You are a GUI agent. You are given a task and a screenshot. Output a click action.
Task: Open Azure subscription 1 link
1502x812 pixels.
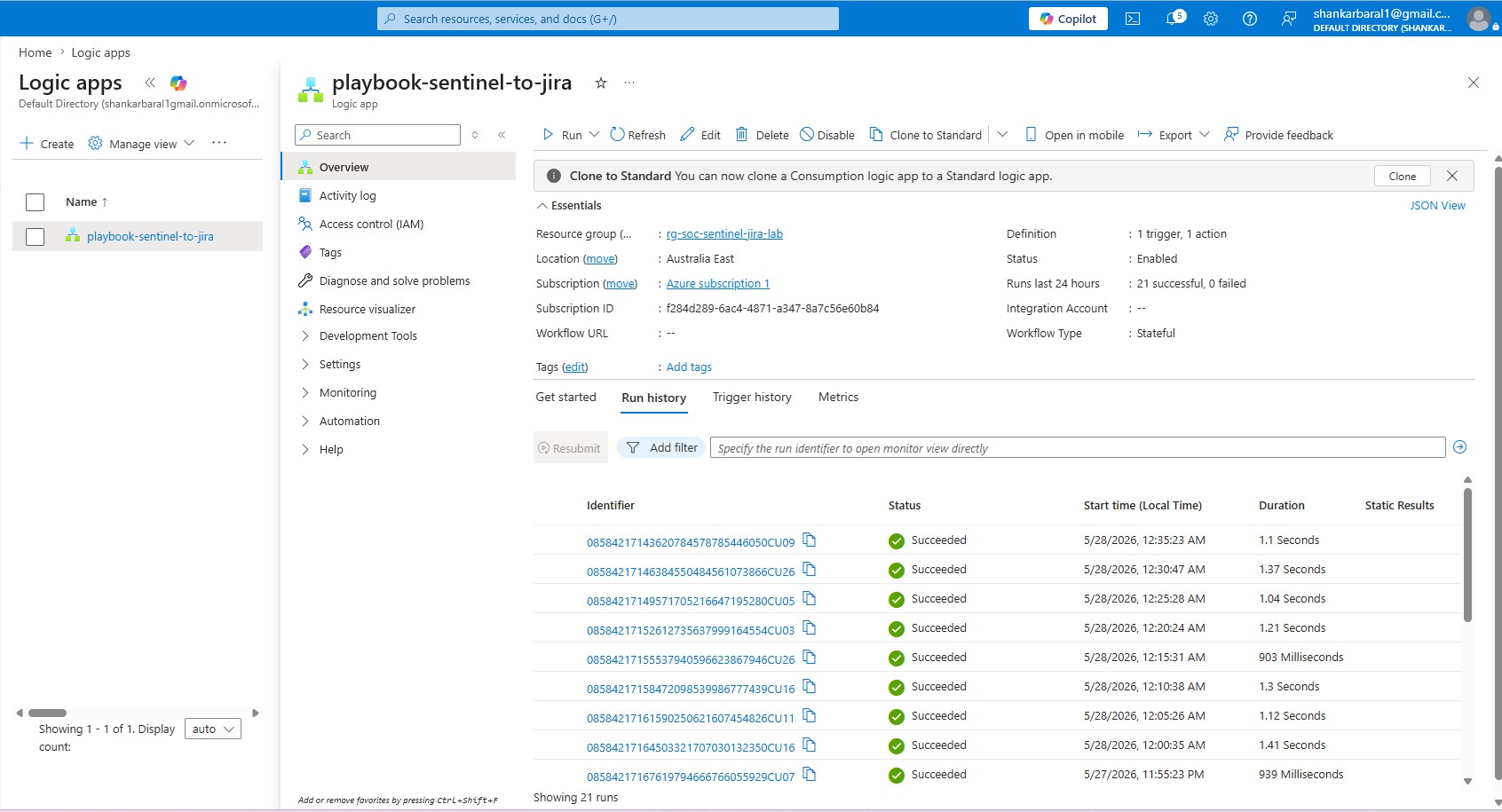[718, 283]
